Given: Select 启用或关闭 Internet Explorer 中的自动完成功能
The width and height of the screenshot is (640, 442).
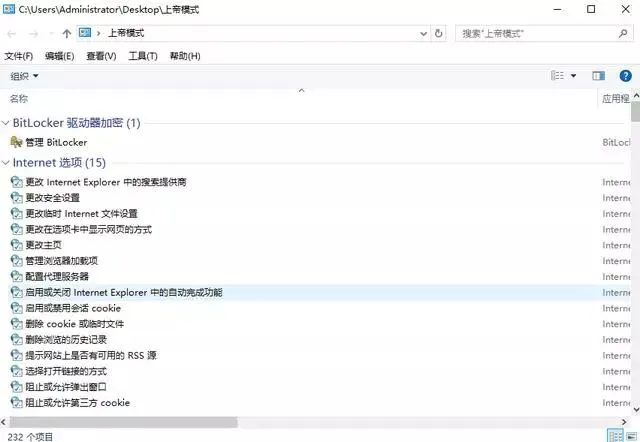Looking at the screenshot, I should [124, 293].
